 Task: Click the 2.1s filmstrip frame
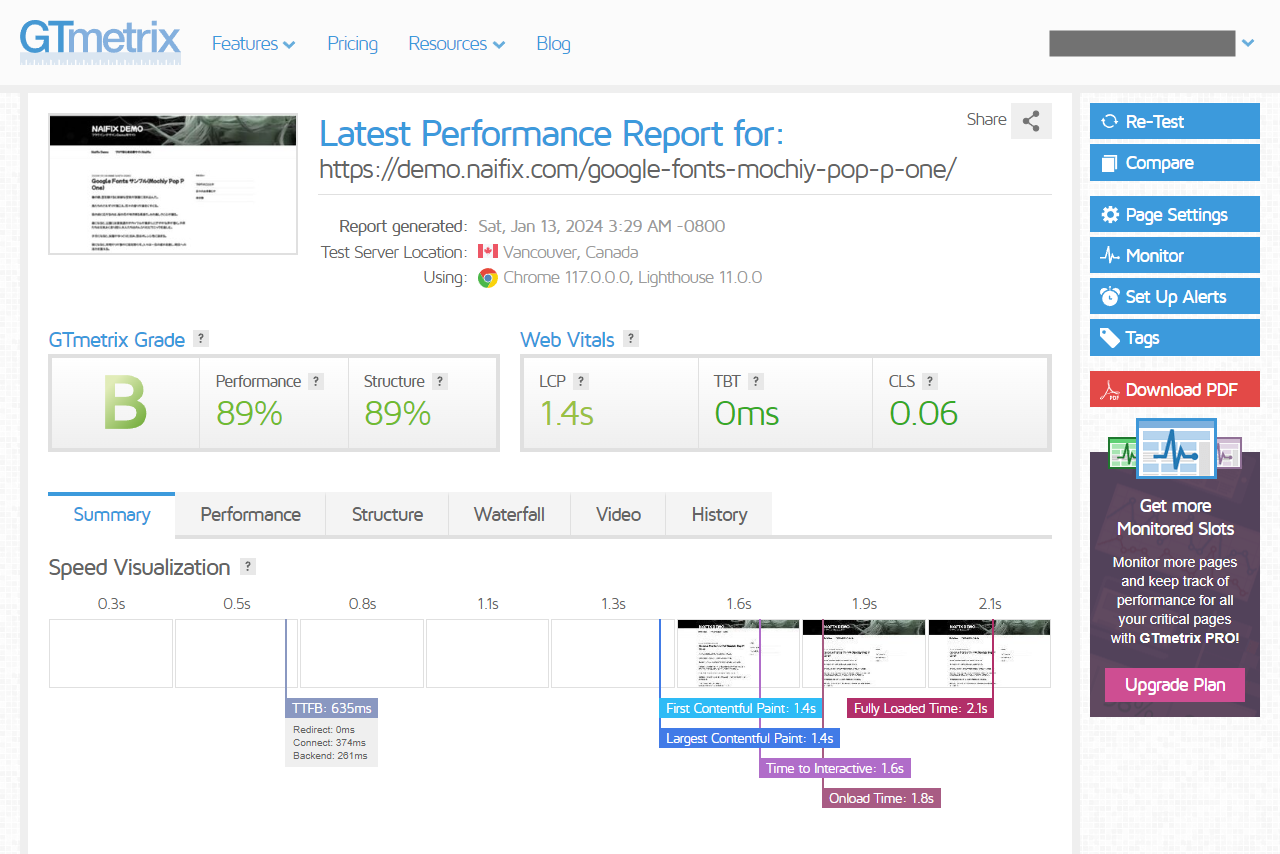pos(989,653)
